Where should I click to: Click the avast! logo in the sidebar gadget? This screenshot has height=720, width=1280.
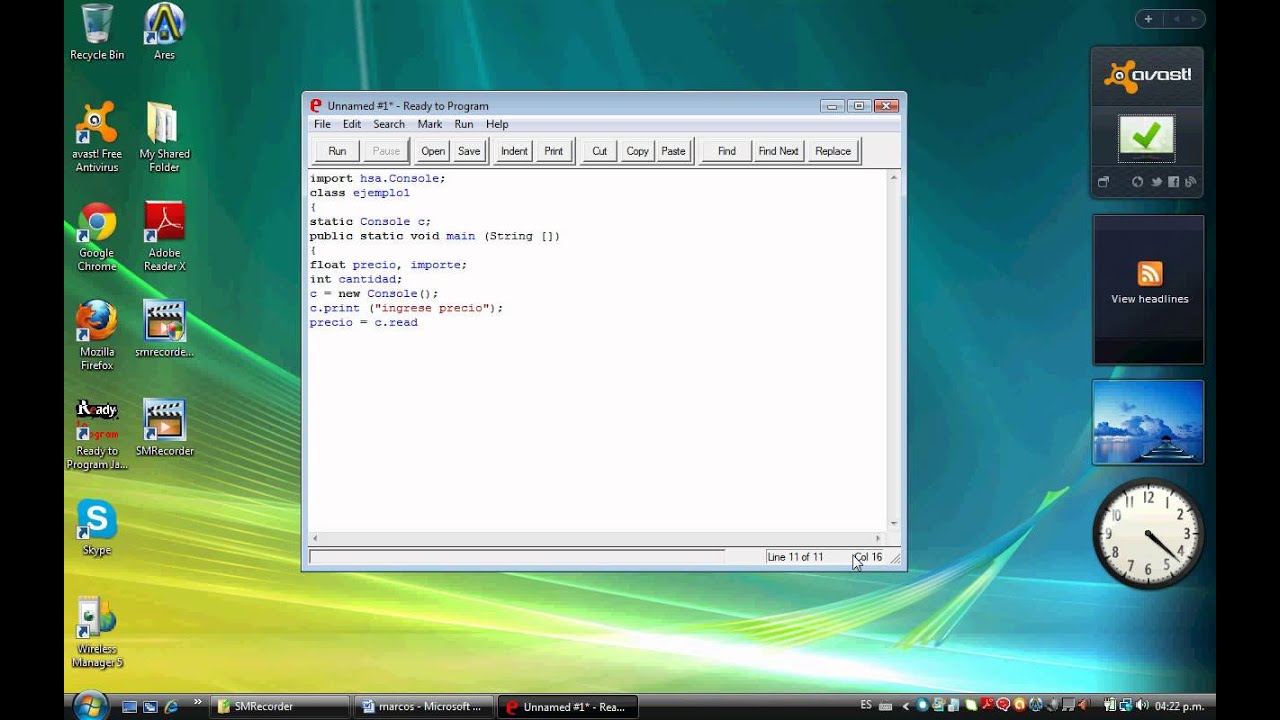[x=1147, y=75]
